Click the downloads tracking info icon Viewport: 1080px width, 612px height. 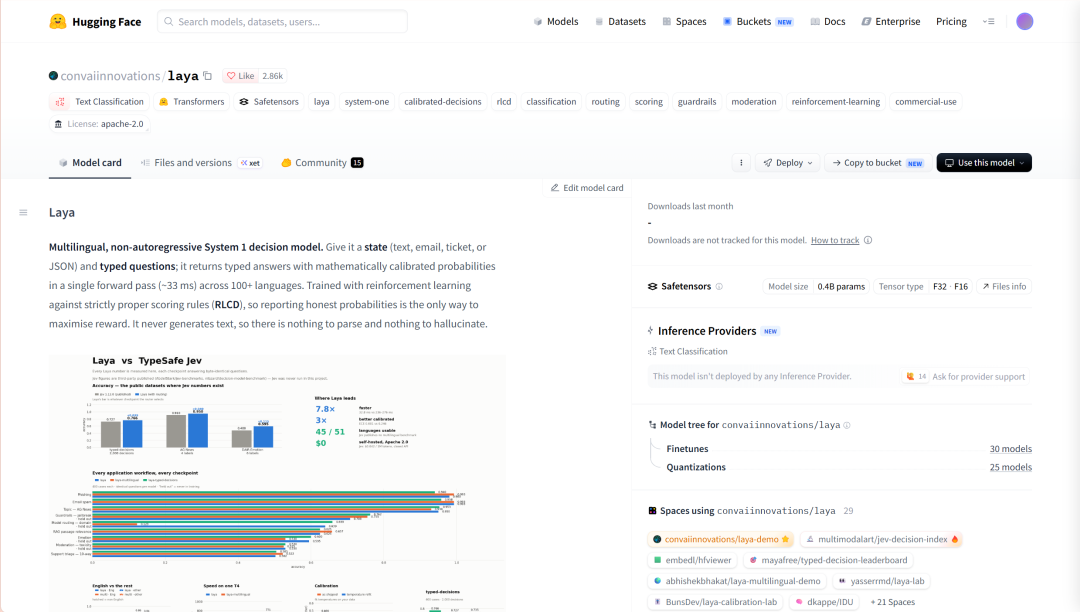coord(868,240)
